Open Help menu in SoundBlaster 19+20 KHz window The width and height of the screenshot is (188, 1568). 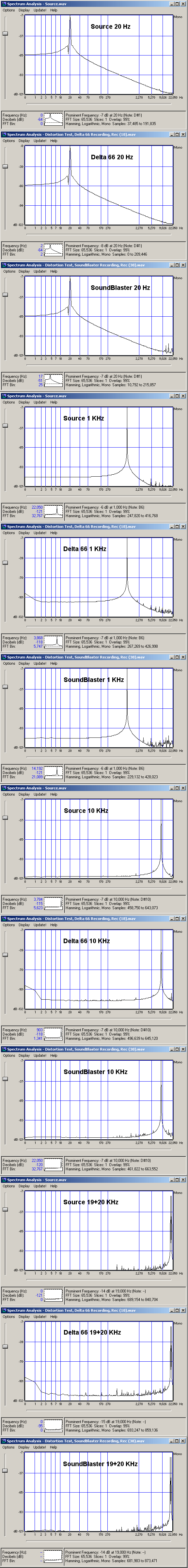(x=54, y=1448)
